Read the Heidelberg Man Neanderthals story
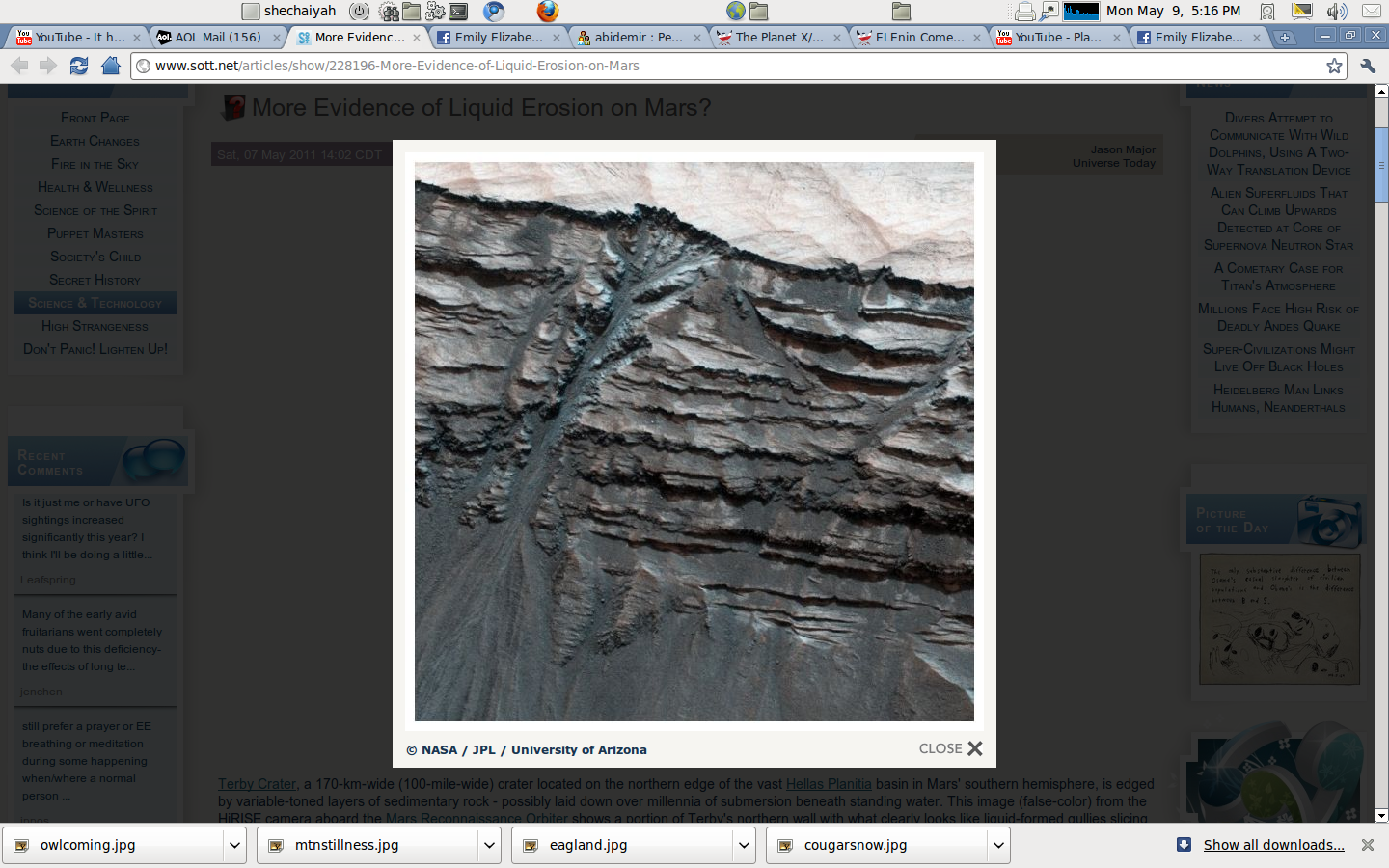The image size is (1389, 868). click(x=1279, y=398)
